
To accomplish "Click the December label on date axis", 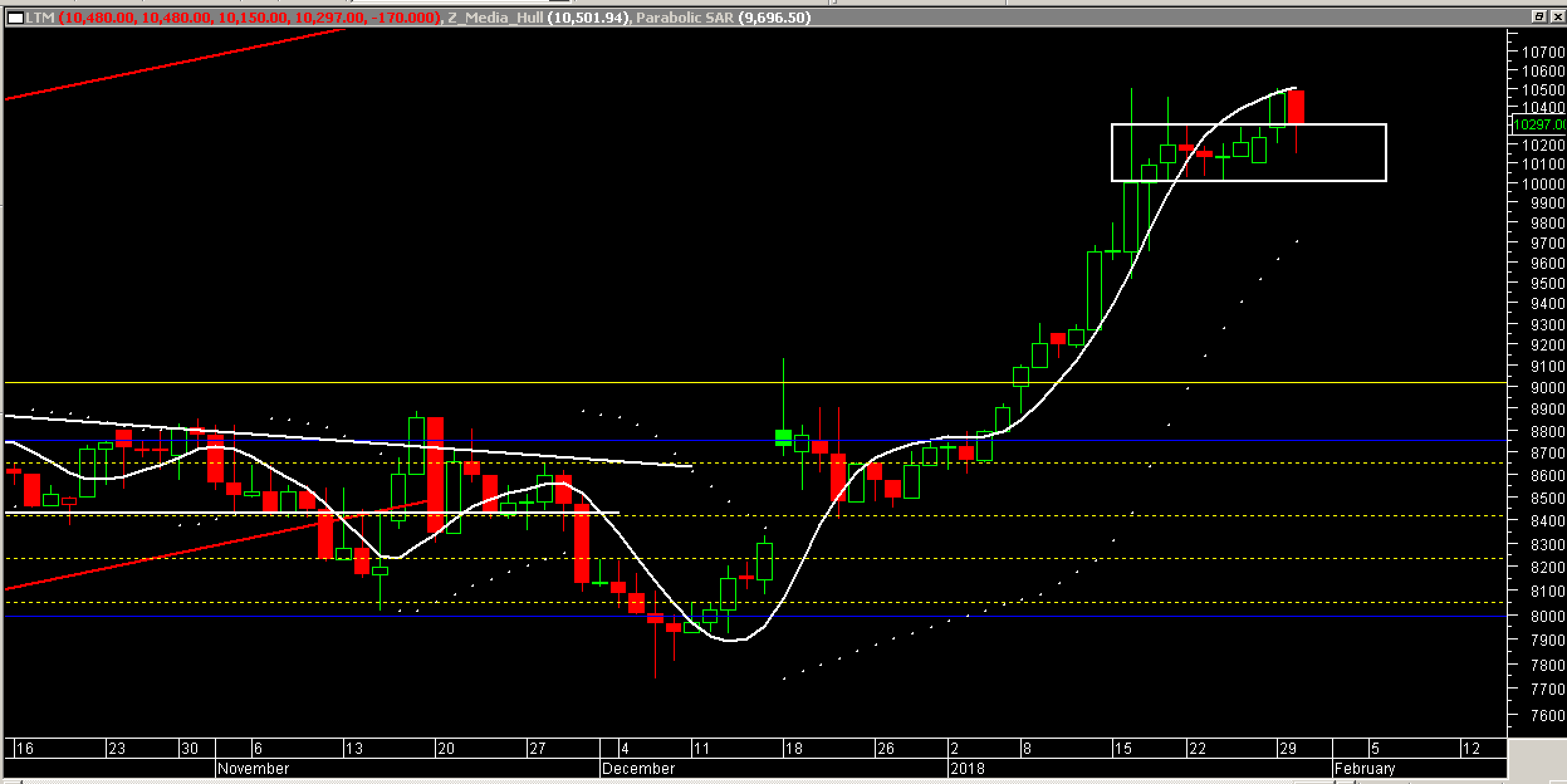I will 638,768.
